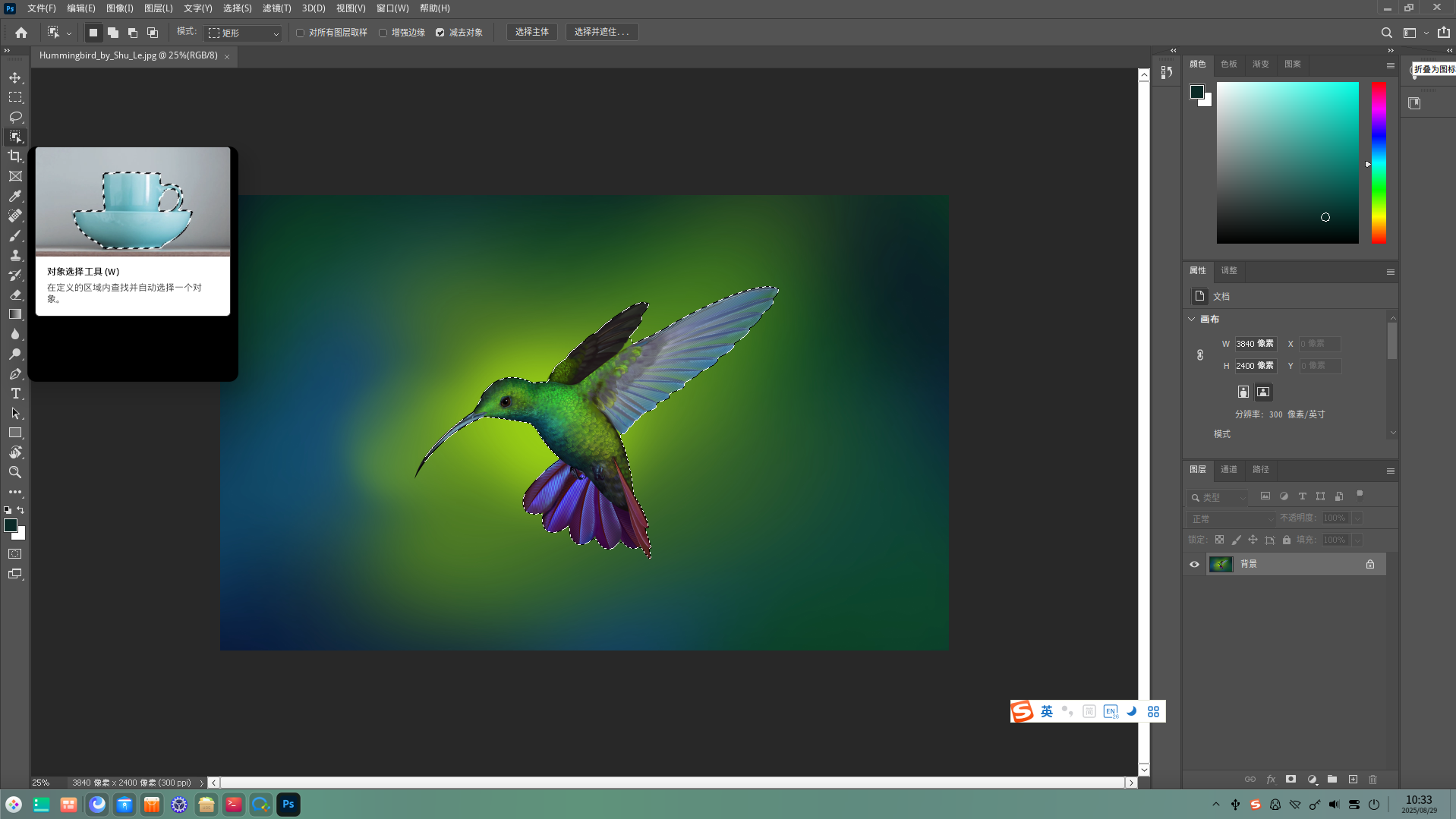The height and width of the screenshot is (819, 1456).
Task: Click the 选择主体 button
Action: click(x=531, y=32)
